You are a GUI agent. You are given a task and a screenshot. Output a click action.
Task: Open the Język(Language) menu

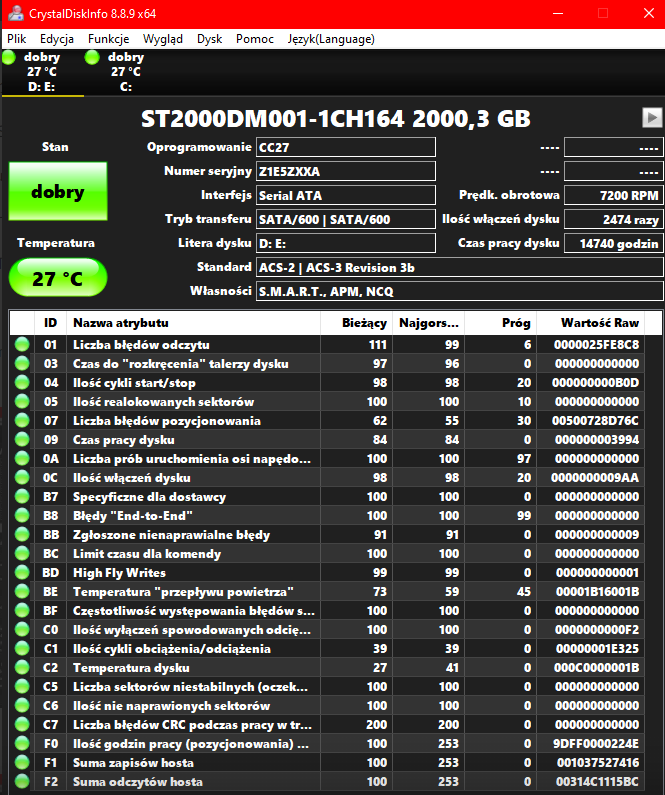pyautogui.click(x=331, y=39)
